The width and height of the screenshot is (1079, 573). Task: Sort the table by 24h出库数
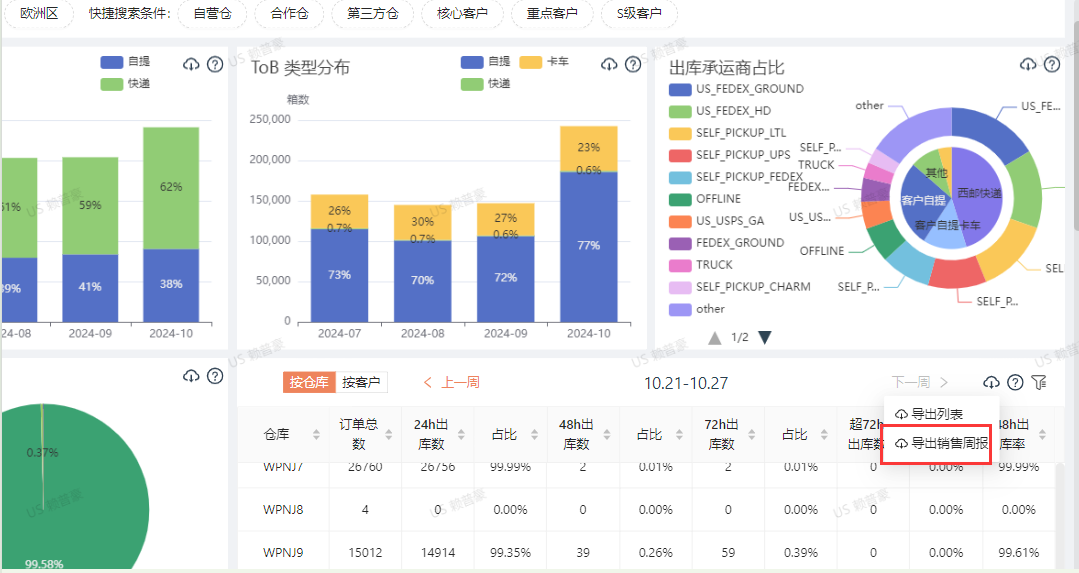(462, 435)
